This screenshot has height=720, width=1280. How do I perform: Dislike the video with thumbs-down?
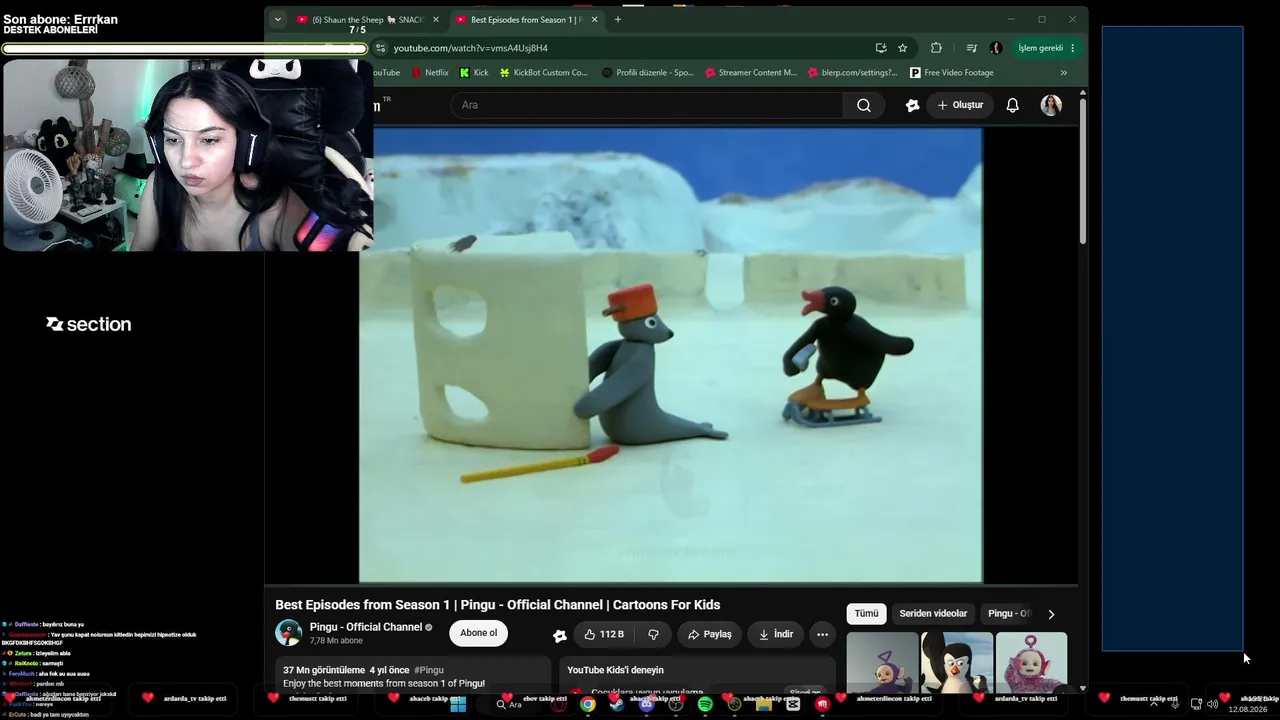click(653, 634)
